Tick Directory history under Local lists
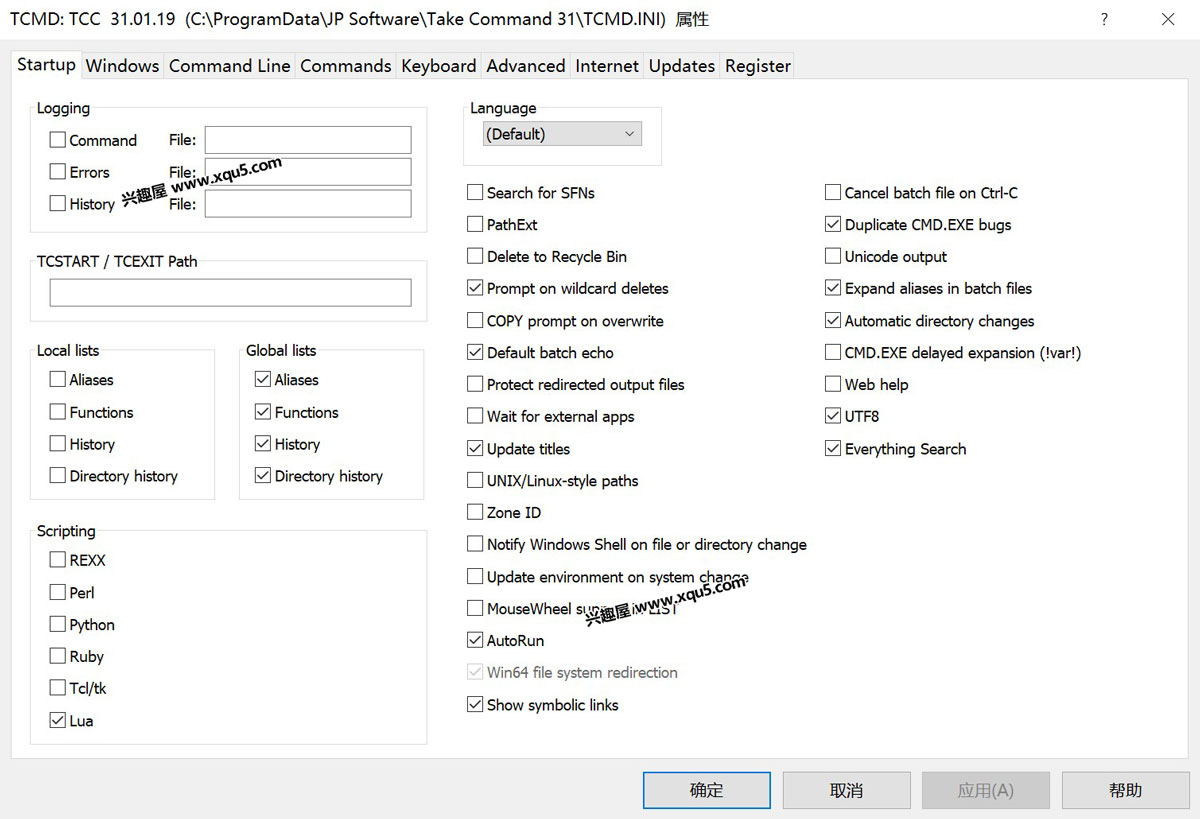 pos(58,476)
